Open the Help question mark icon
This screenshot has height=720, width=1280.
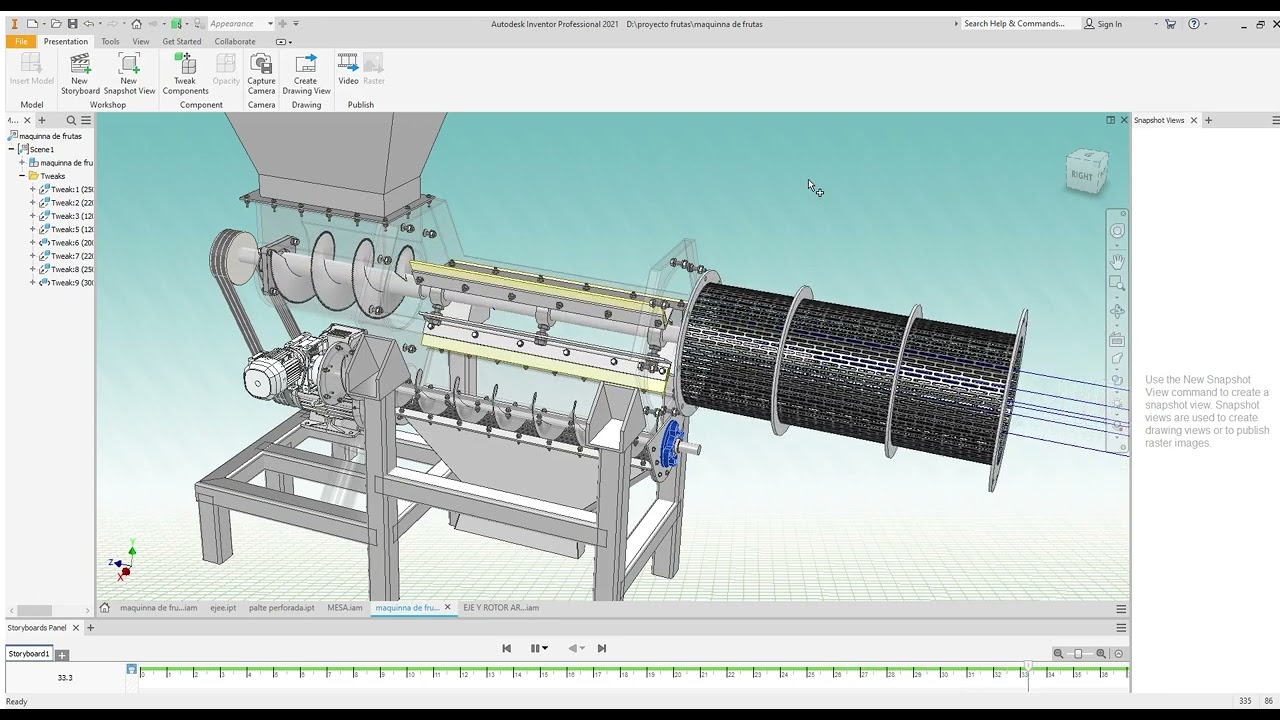[1194, 24]
